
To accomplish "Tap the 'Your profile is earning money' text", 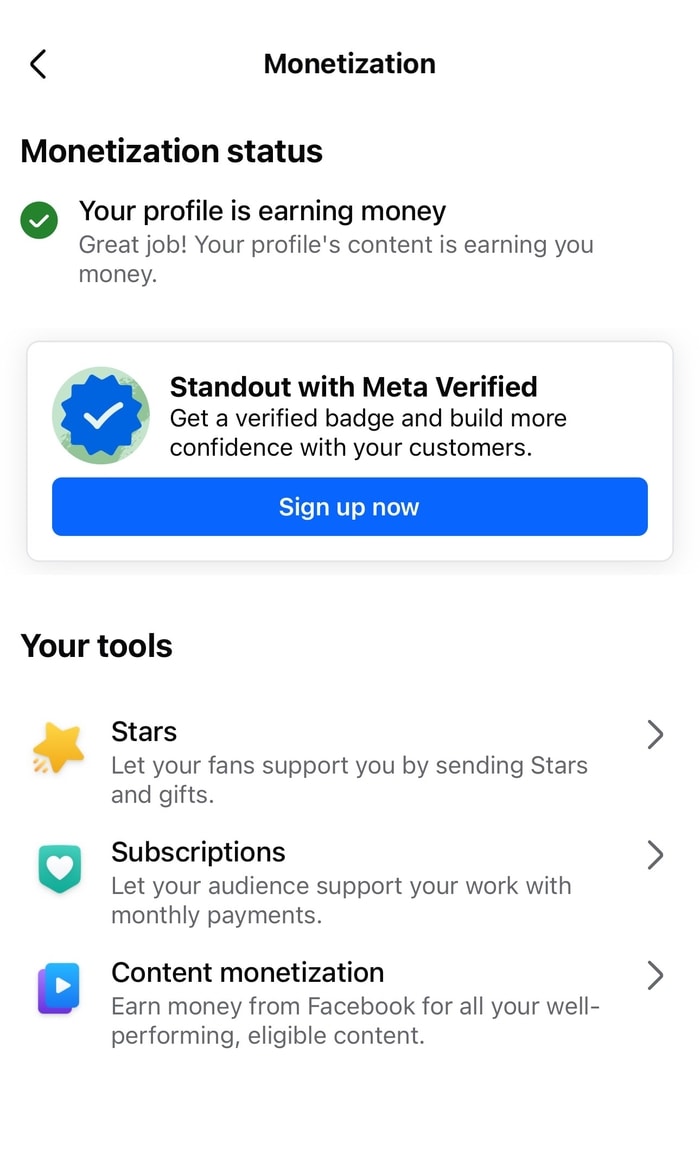I will (262, 211).
